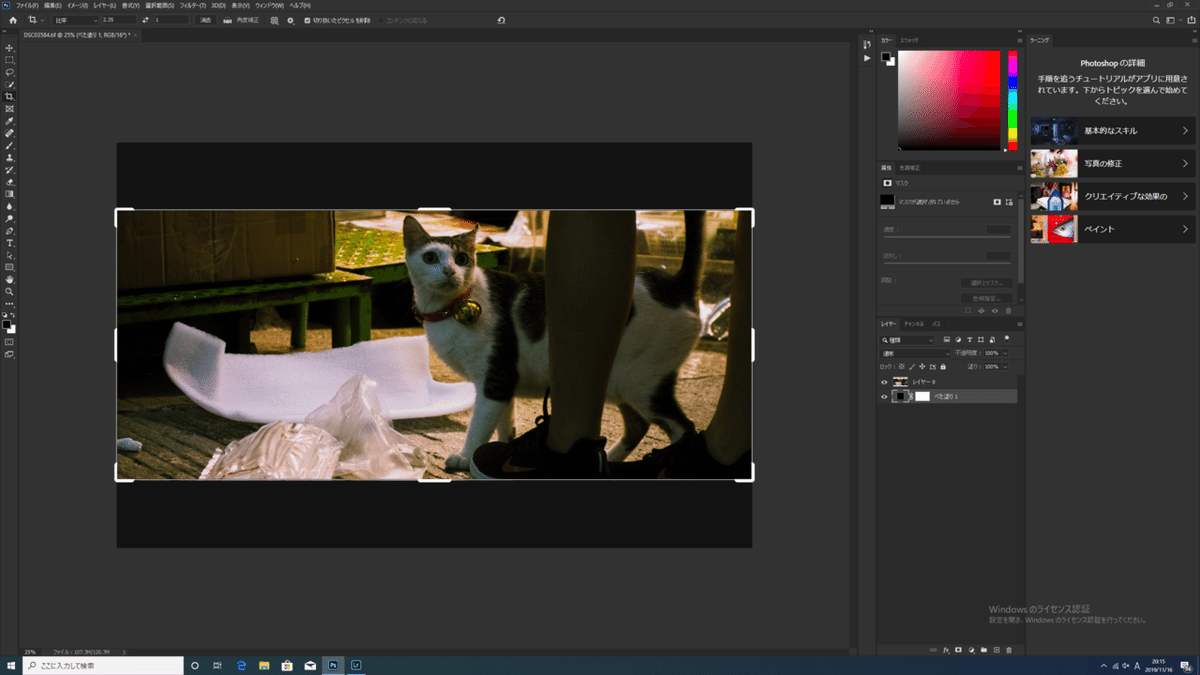Image resolution: width=1200 pixels, height=675 pixels.
Task: Open the fill dropdown arrow in Layers panel
Action: (1005, 367)
